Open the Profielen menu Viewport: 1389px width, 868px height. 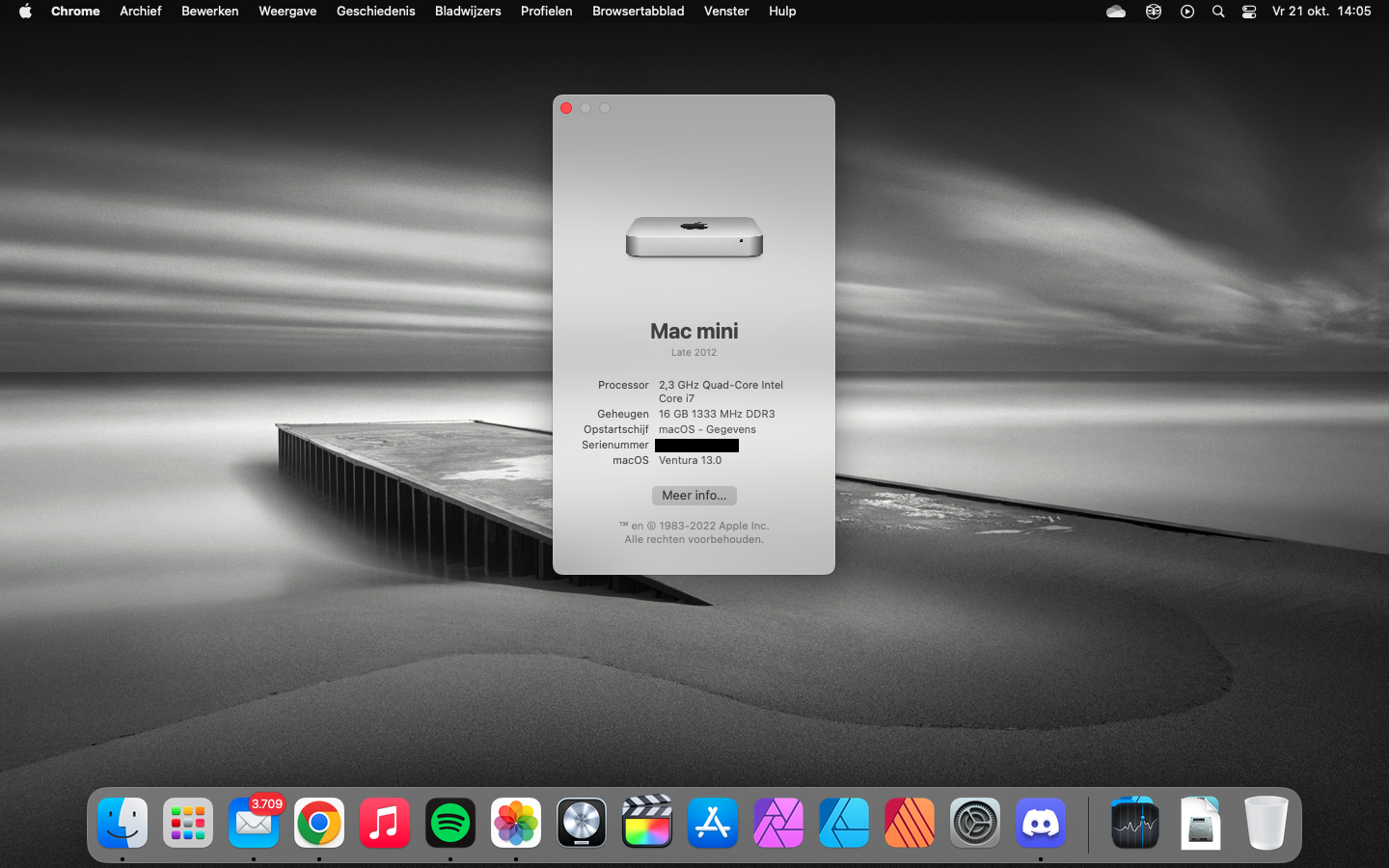tap(547, 12)
